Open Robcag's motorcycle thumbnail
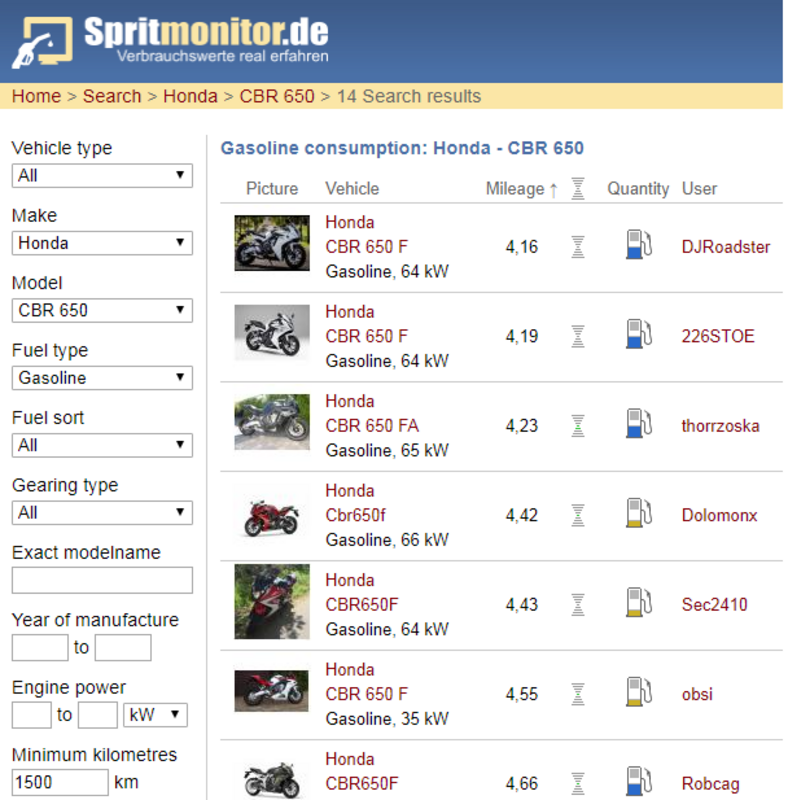 [272, 780]
